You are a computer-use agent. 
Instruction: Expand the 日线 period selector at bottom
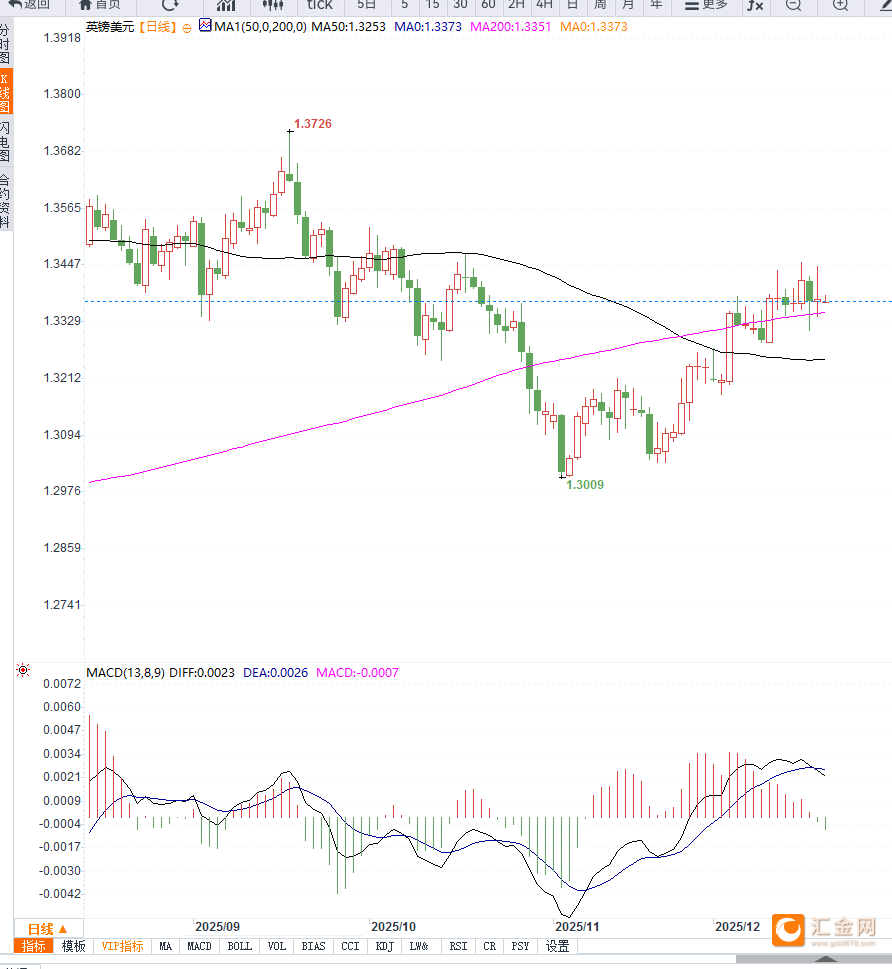pyautogui.click(x=48, y=928)
